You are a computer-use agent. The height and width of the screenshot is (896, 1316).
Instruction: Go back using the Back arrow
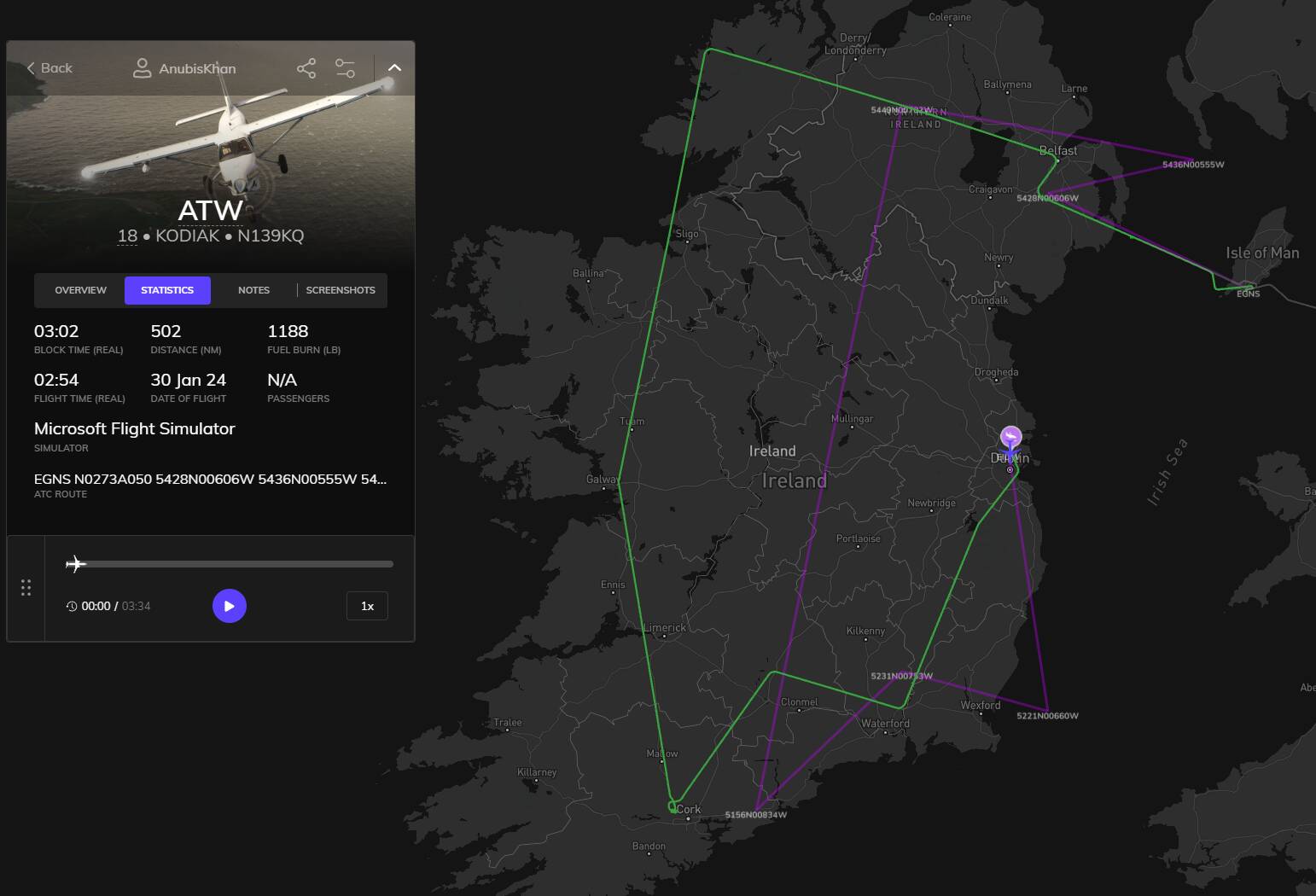49,68
